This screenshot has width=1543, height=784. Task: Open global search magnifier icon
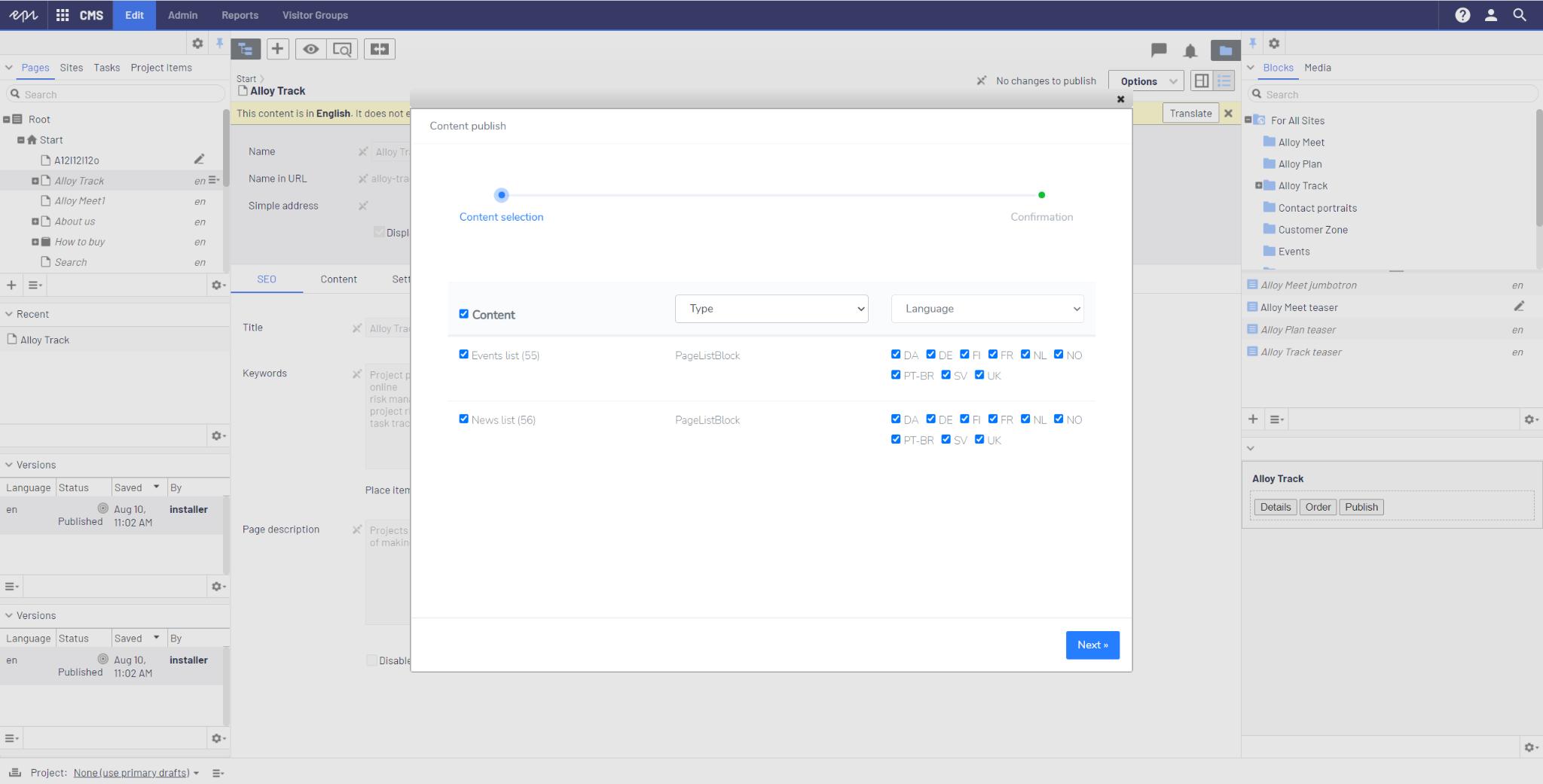point(1520,15)
